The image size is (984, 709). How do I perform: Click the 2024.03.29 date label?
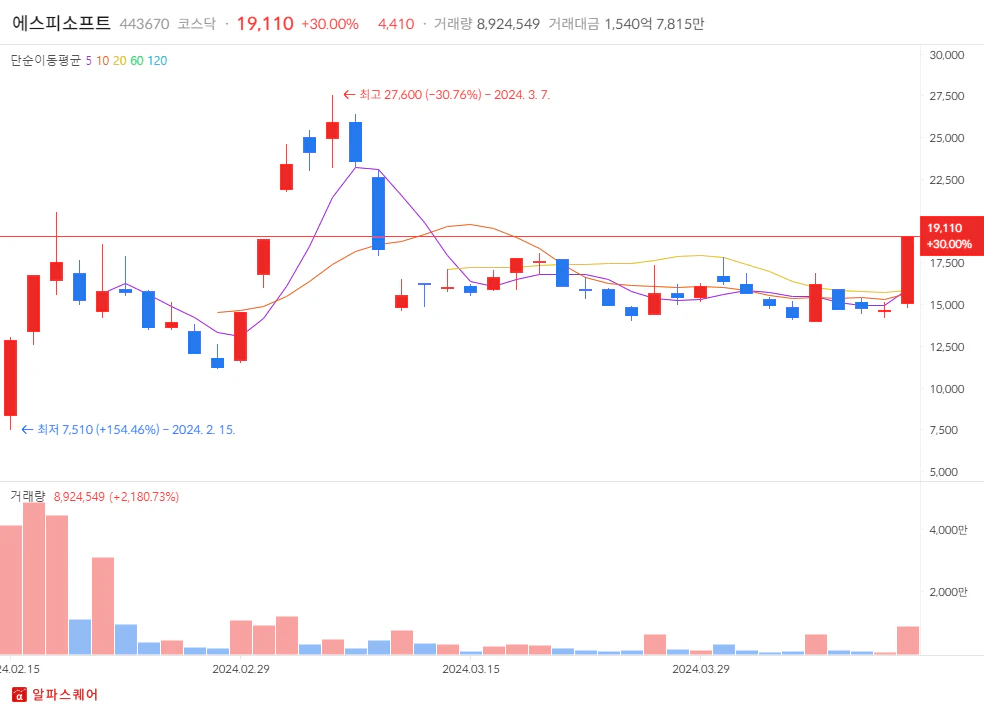701,669
